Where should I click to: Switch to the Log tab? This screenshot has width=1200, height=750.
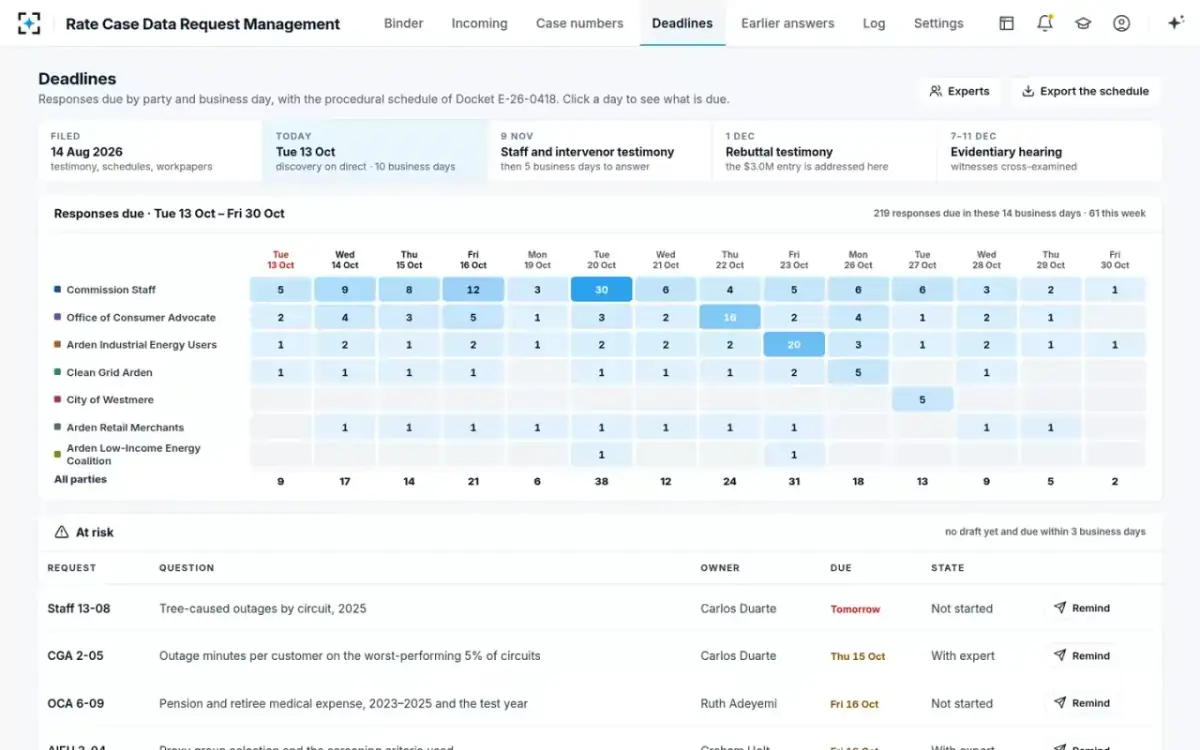pos(874,23)
